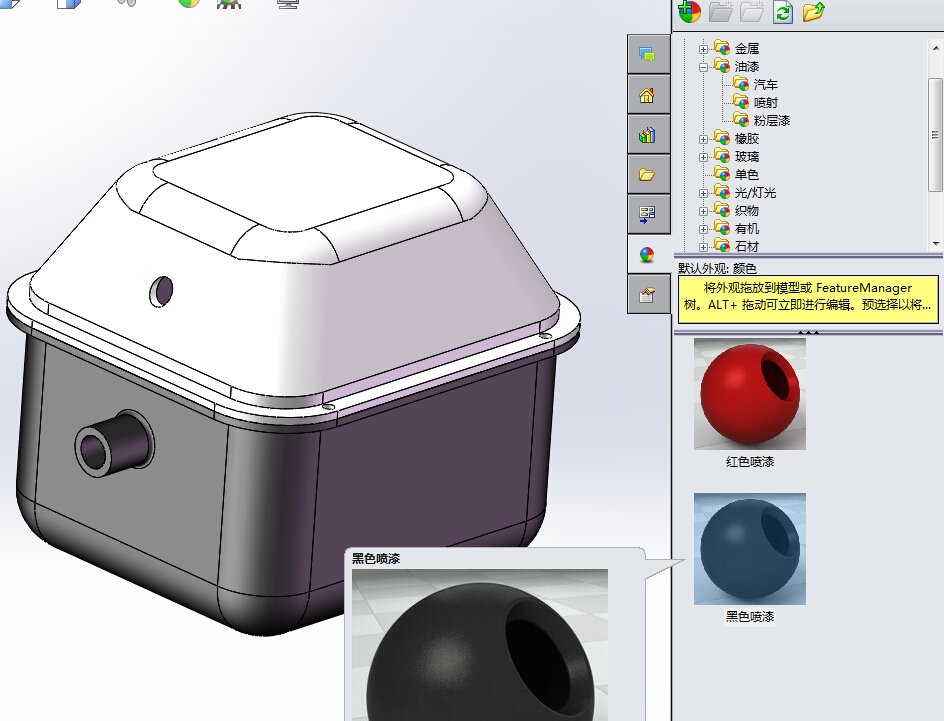Click the 红色喷漆 label
The height and width of the screenshot is (721, 944).
(x=750, y=462)
